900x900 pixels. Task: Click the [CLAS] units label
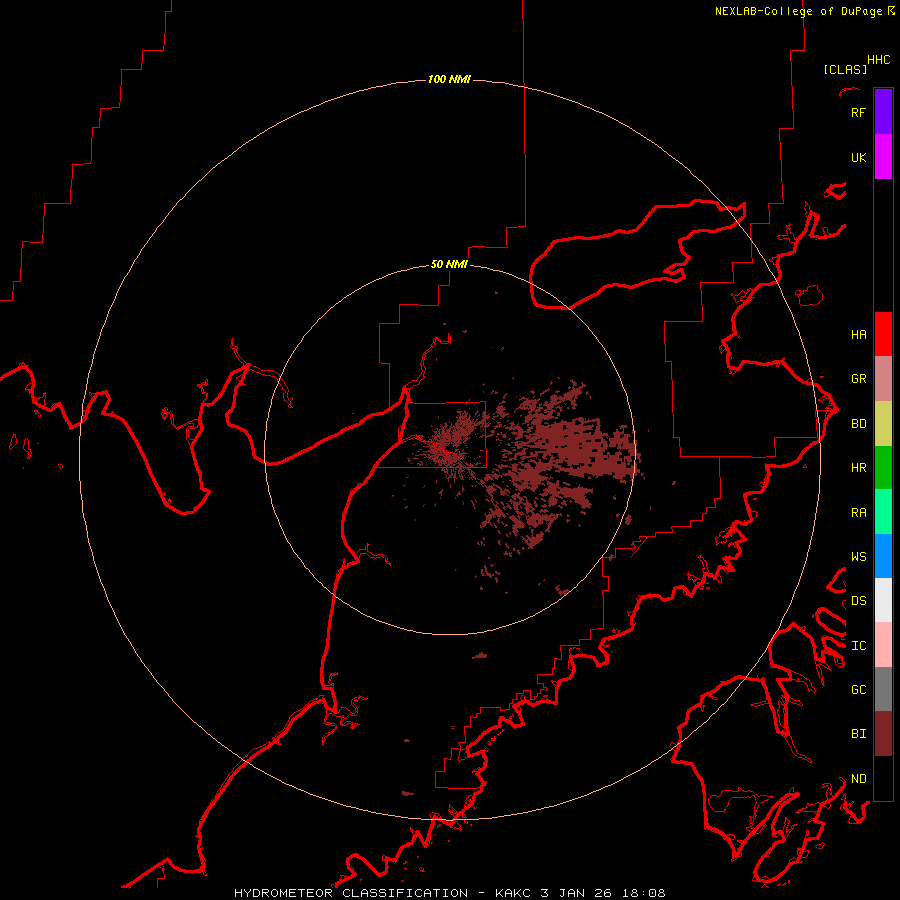point(845,69)
